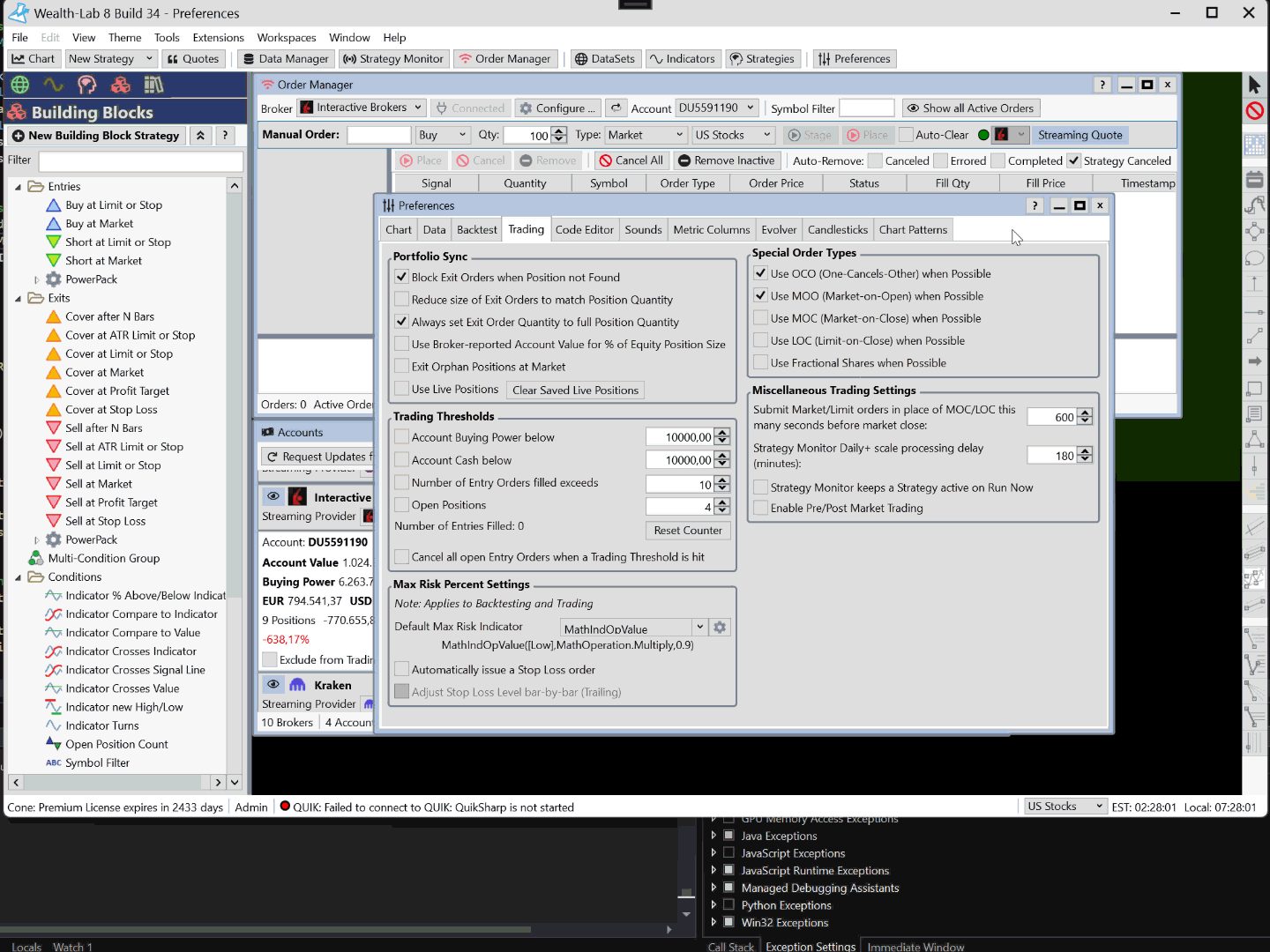Viewport: 1270px width, 952px height.
Task: Click the pink head brain icon
Action: (x=86, y=85)
